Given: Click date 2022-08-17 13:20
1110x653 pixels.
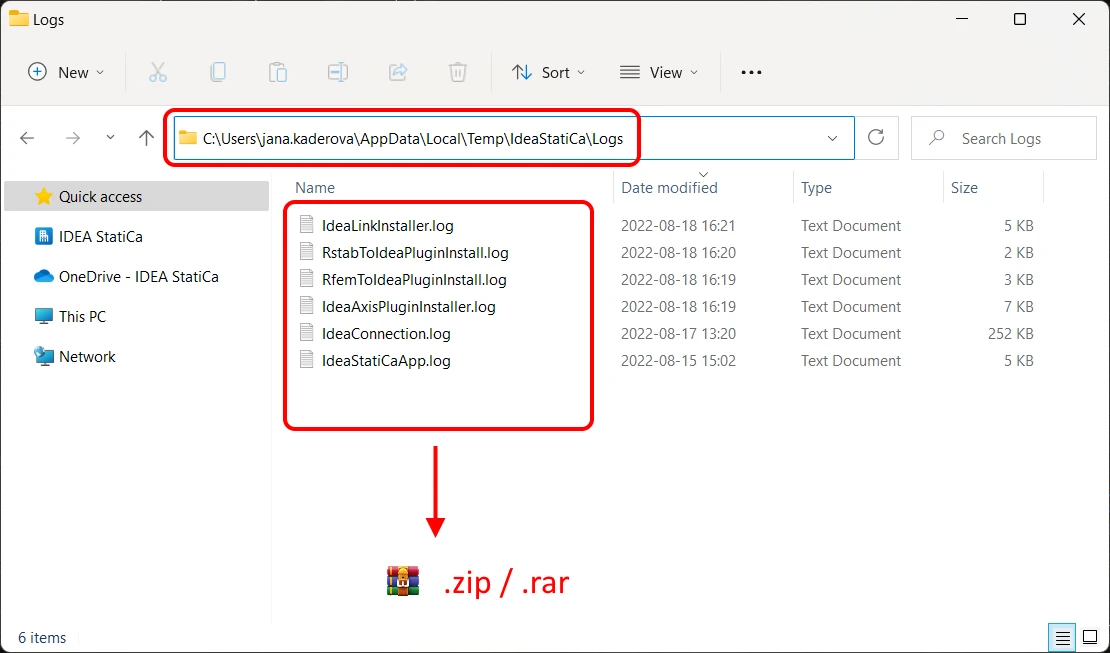Looking at the screenshot, I should coord(678,334).
